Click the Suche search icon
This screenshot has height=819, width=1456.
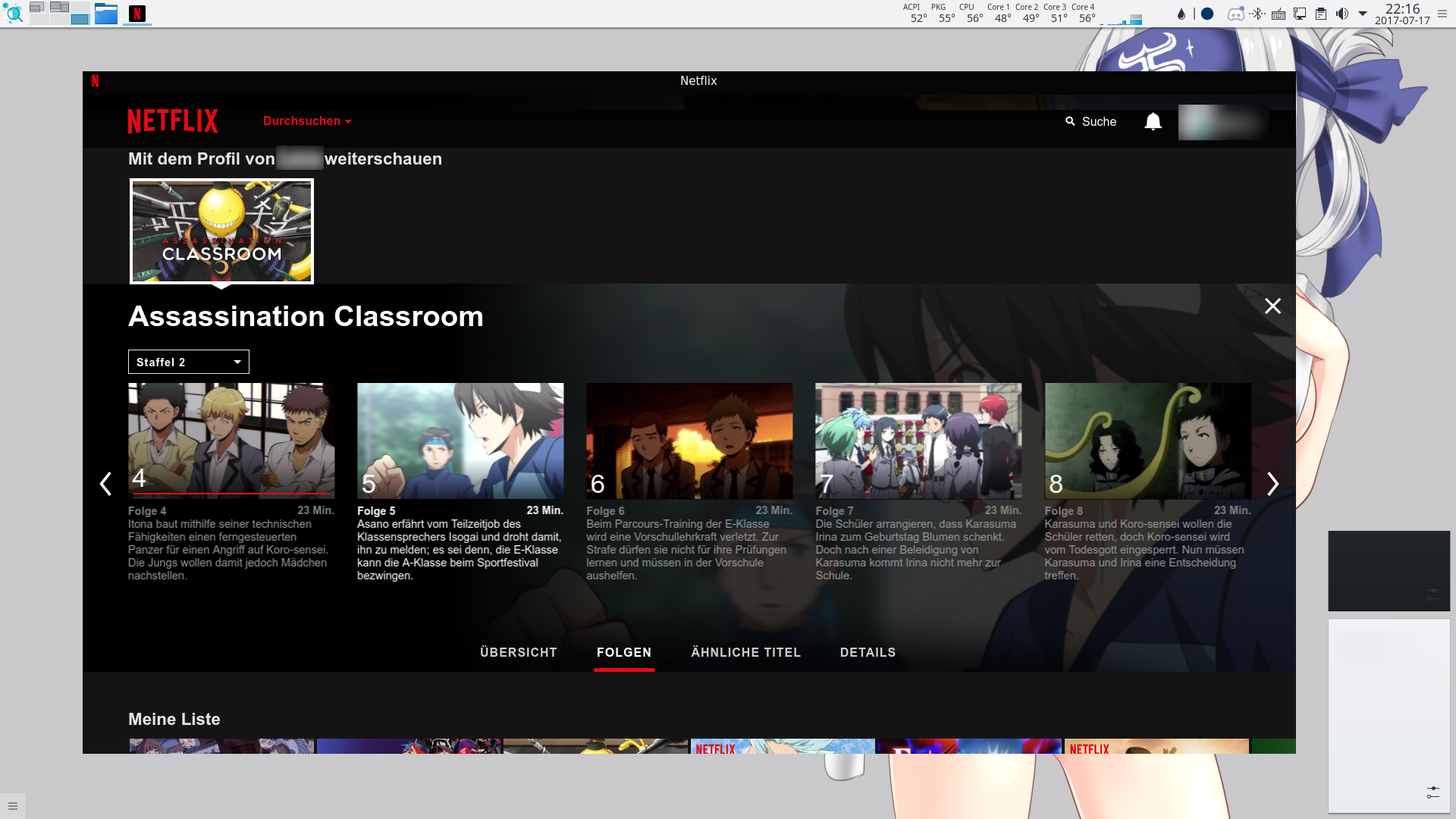(x=1070, y=121)
